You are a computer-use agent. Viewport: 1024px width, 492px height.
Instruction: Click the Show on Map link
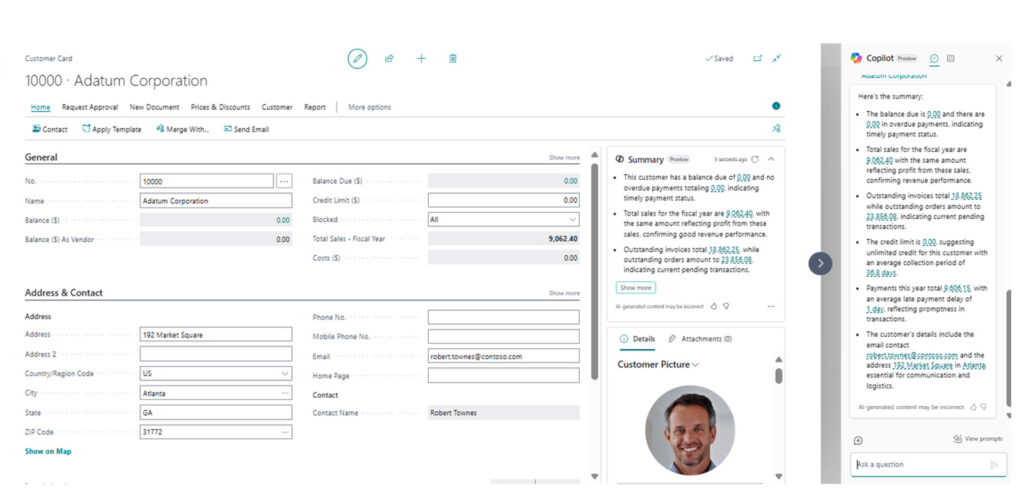(48, 451)
